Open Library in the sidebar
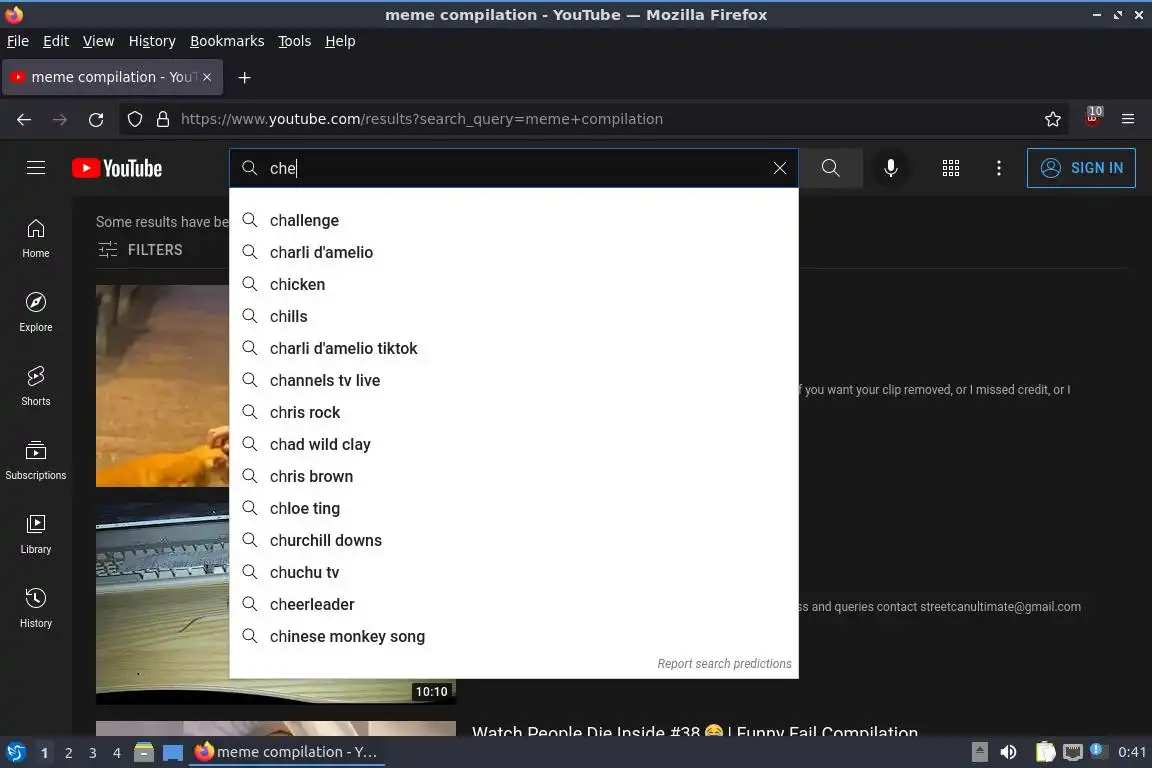 coord(36,535)
